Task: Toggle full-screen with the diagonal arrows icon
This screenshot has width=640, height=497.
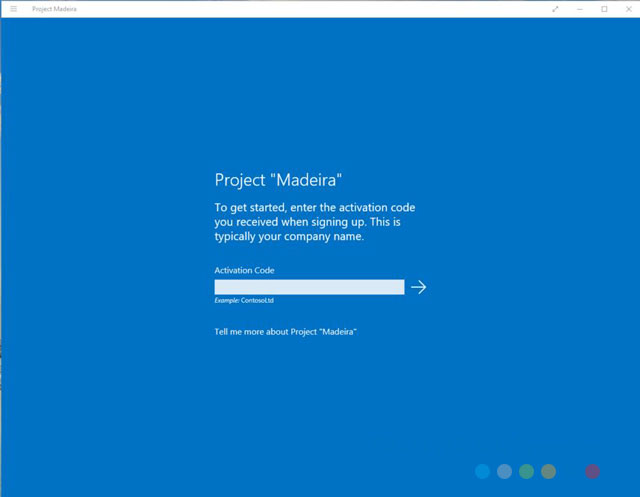Action: tap(555, 9)
